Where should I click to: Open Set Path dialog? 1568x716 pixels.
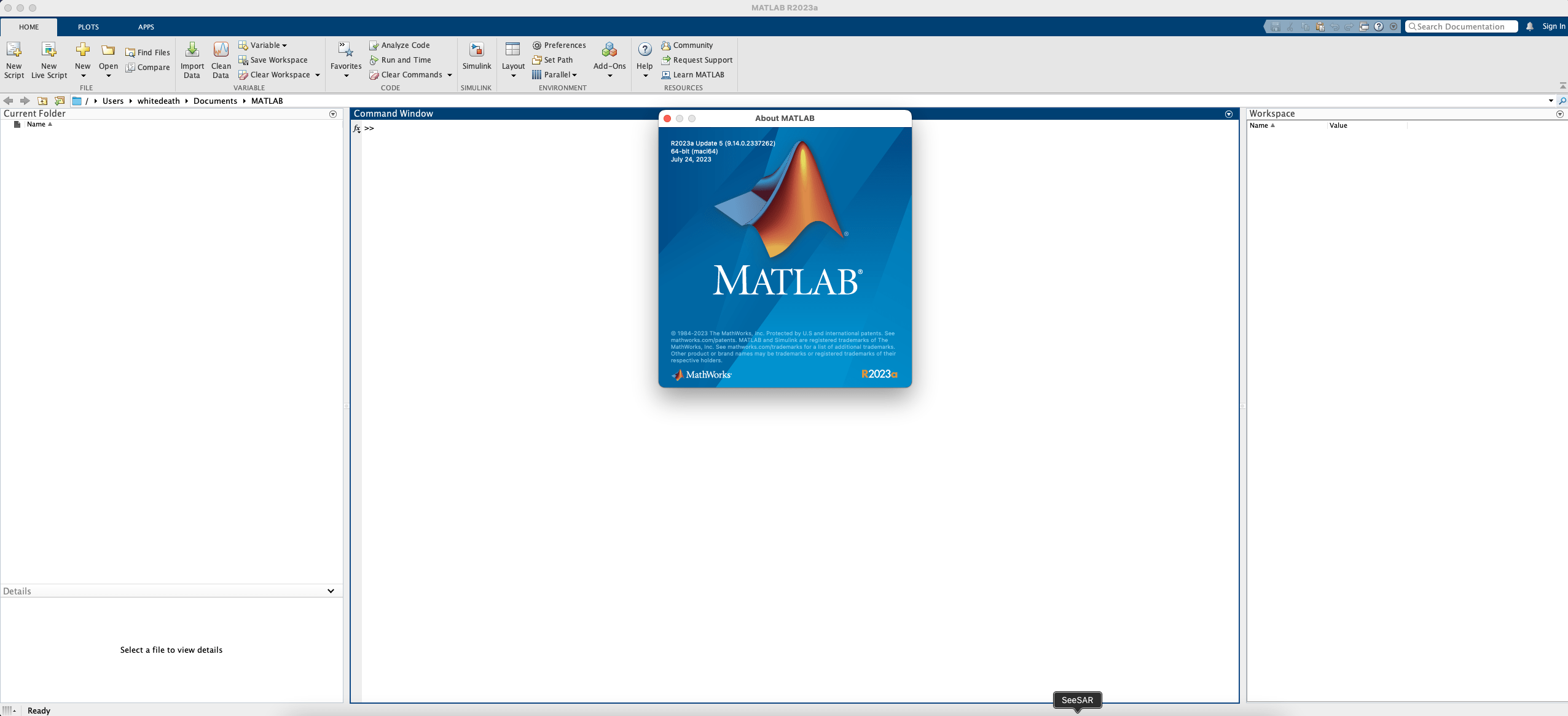click(552, 60)
